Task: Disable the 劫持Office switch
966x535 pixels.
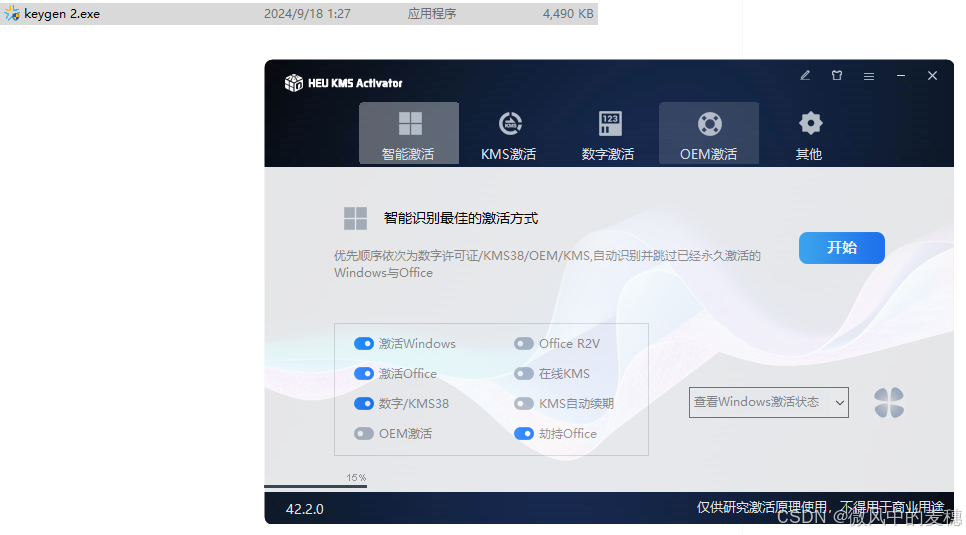Action: [x=524, y=434]
